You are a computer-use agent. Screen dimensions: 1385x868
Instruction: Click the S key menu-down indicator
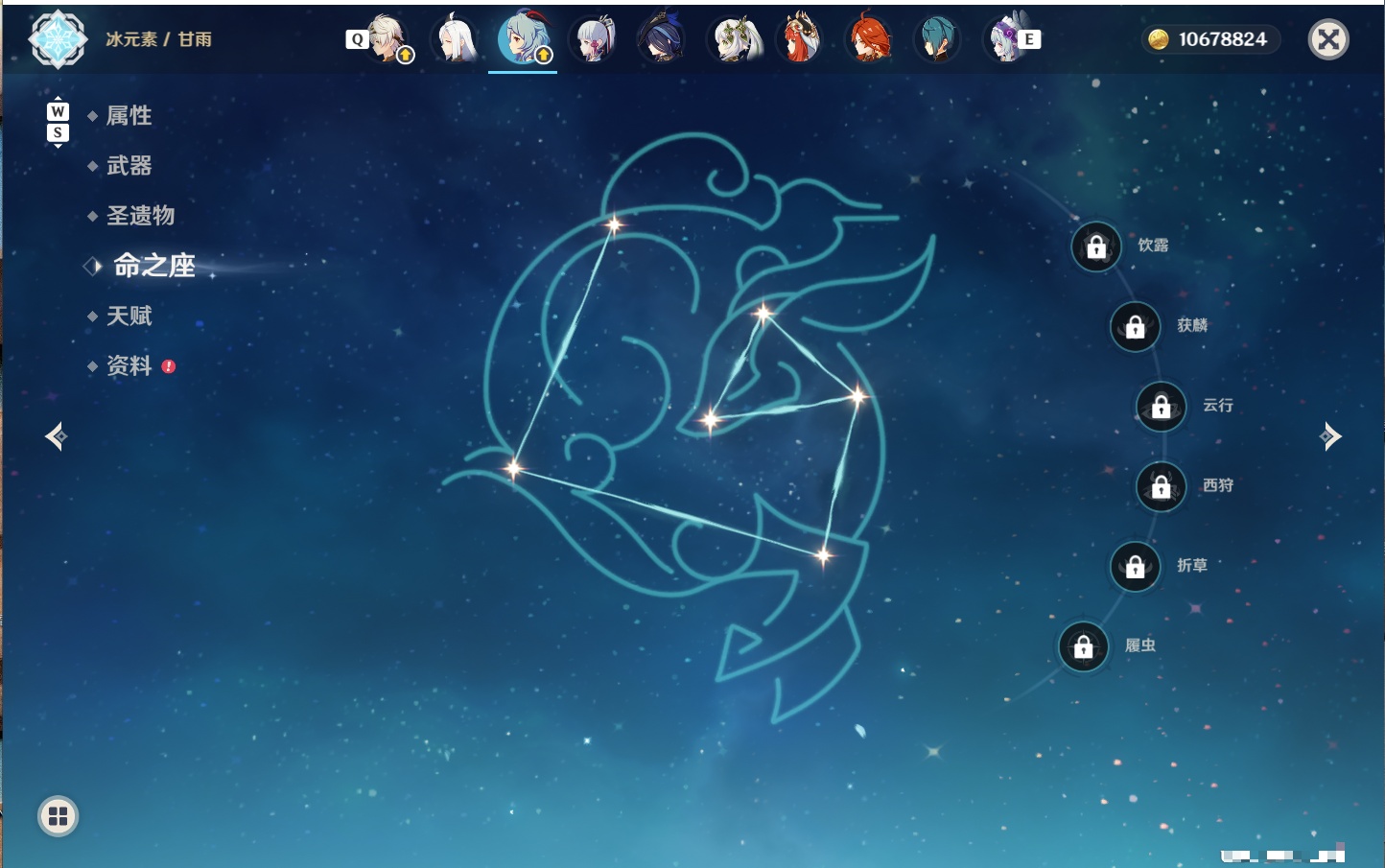(58, 133)
